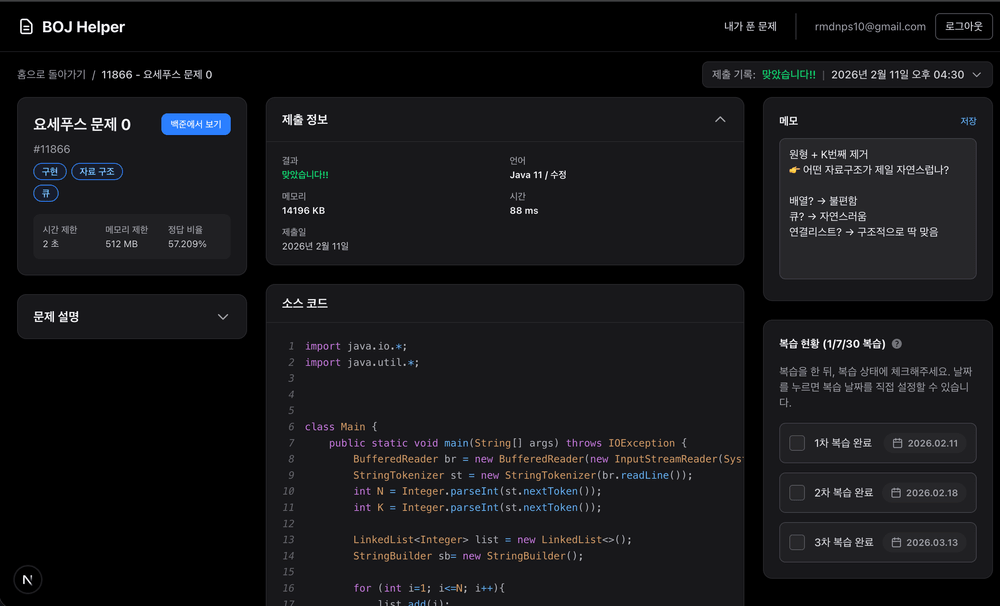Check the 1차 복습 완료 checkbox

[797, 443]
